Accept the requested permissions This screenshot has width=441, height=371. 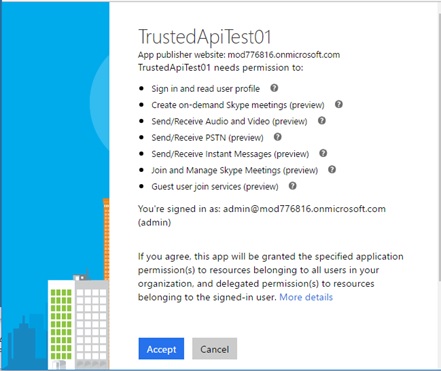161,349
